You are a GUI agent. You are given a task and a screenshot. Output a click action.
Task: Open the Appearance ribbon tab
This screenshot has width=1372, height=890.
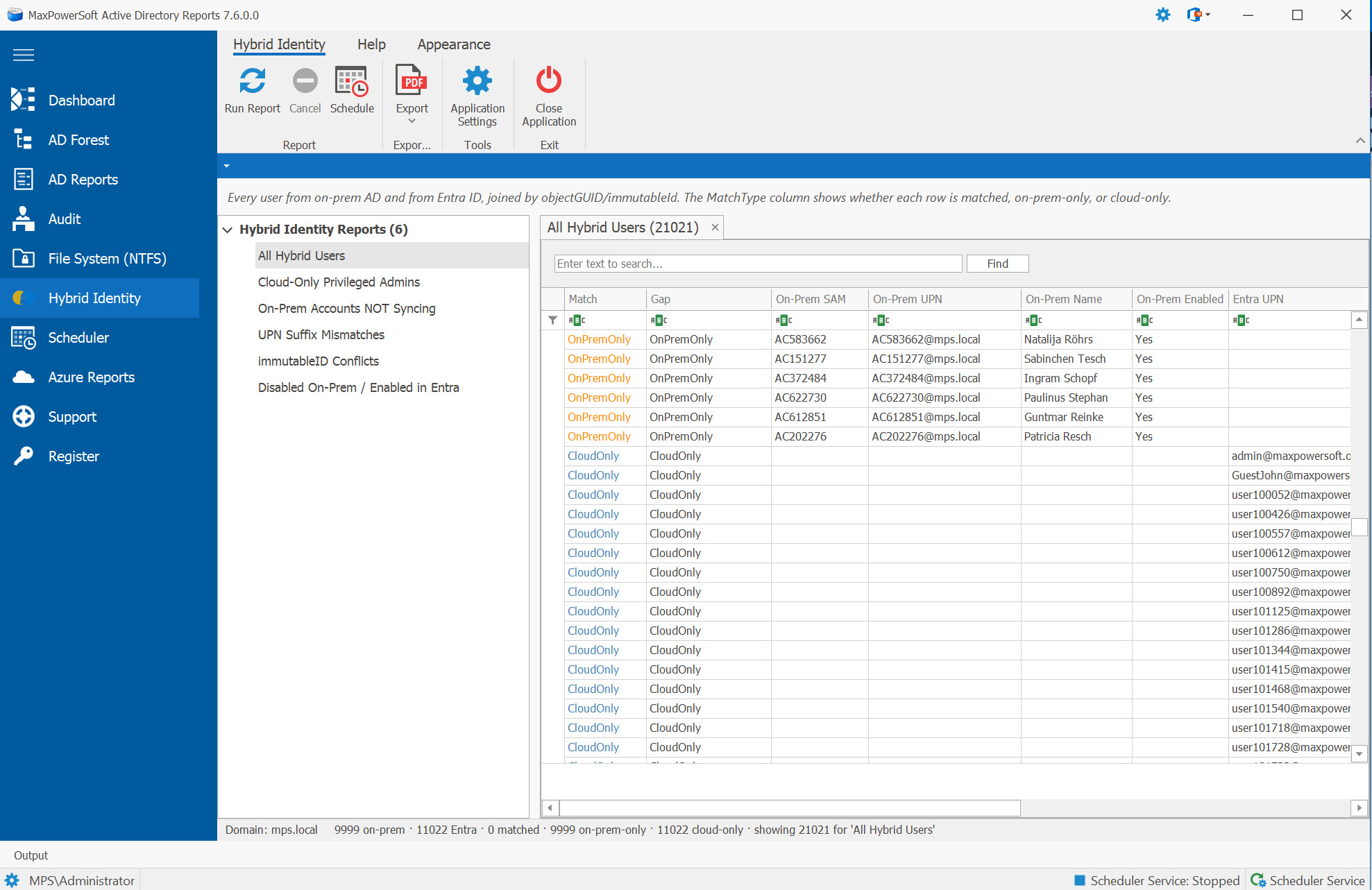click(454, 44)
